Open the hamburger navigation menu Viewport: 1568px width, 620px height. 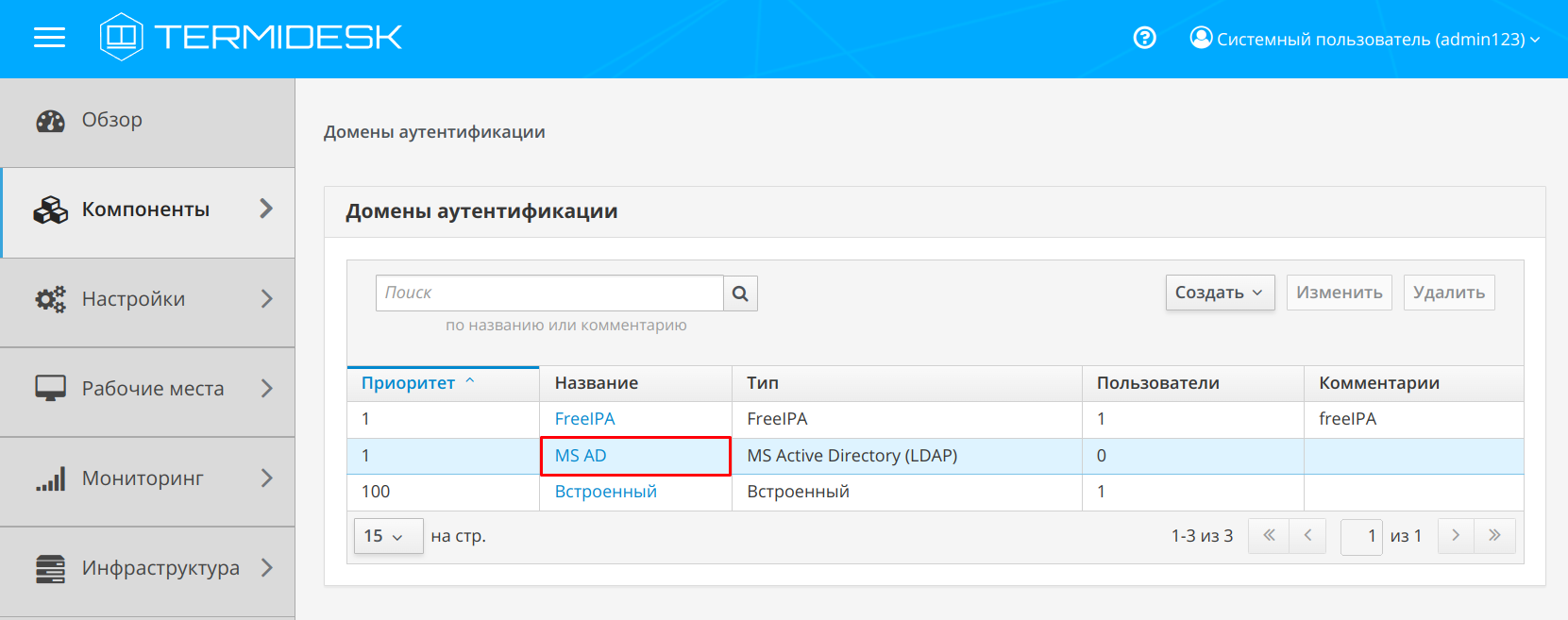pyautogui.click(x=49, y=38)
